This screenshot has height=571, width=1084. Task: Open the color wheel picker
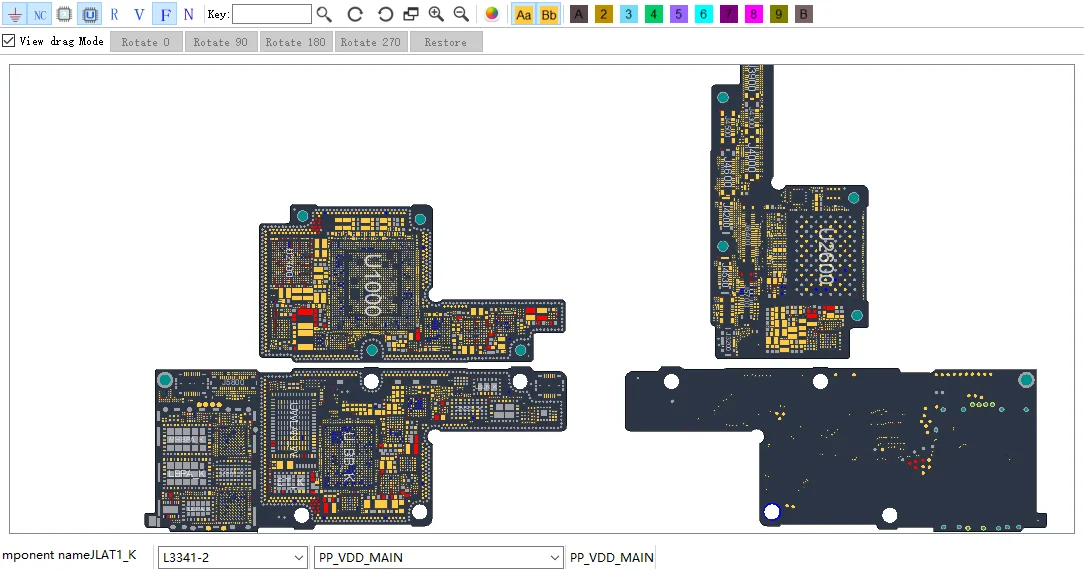tap(492, 14)
